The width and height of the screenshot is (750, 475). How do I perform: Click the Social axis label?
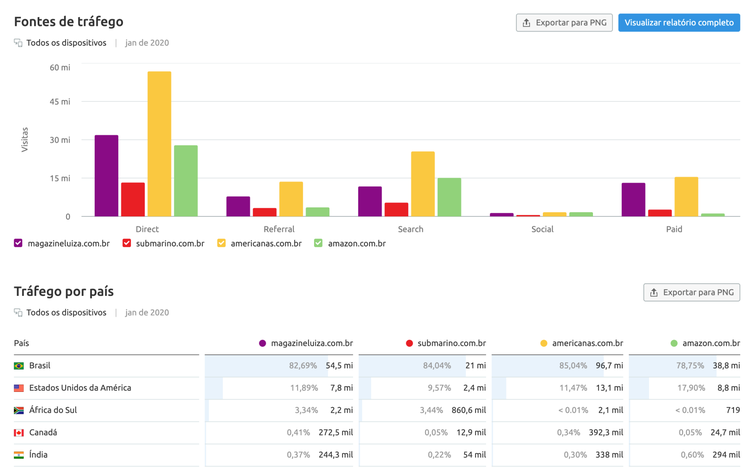tap(542, 229)
